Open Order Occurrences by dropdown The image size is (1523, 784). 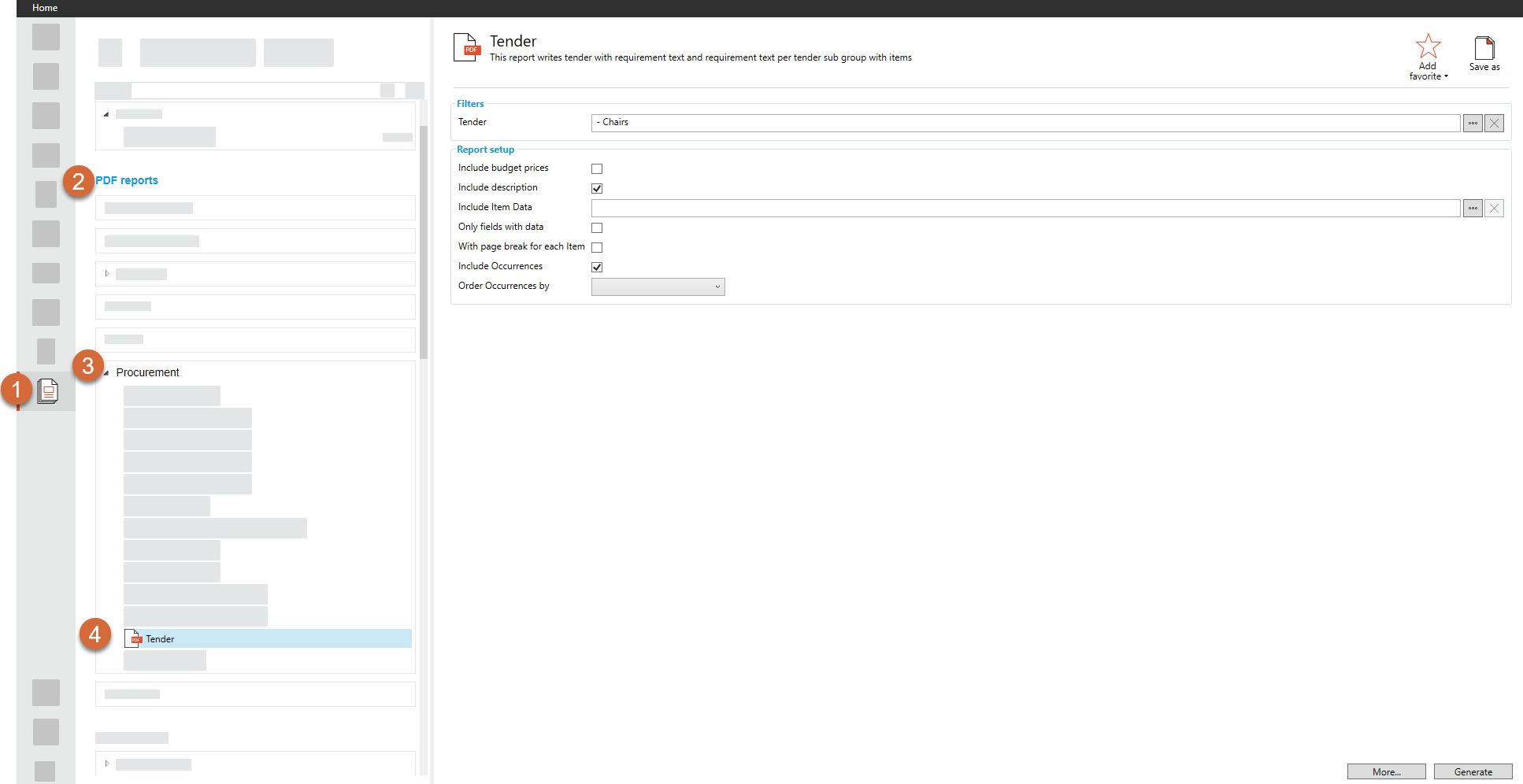pyautogui.click(x=658, y=287)
